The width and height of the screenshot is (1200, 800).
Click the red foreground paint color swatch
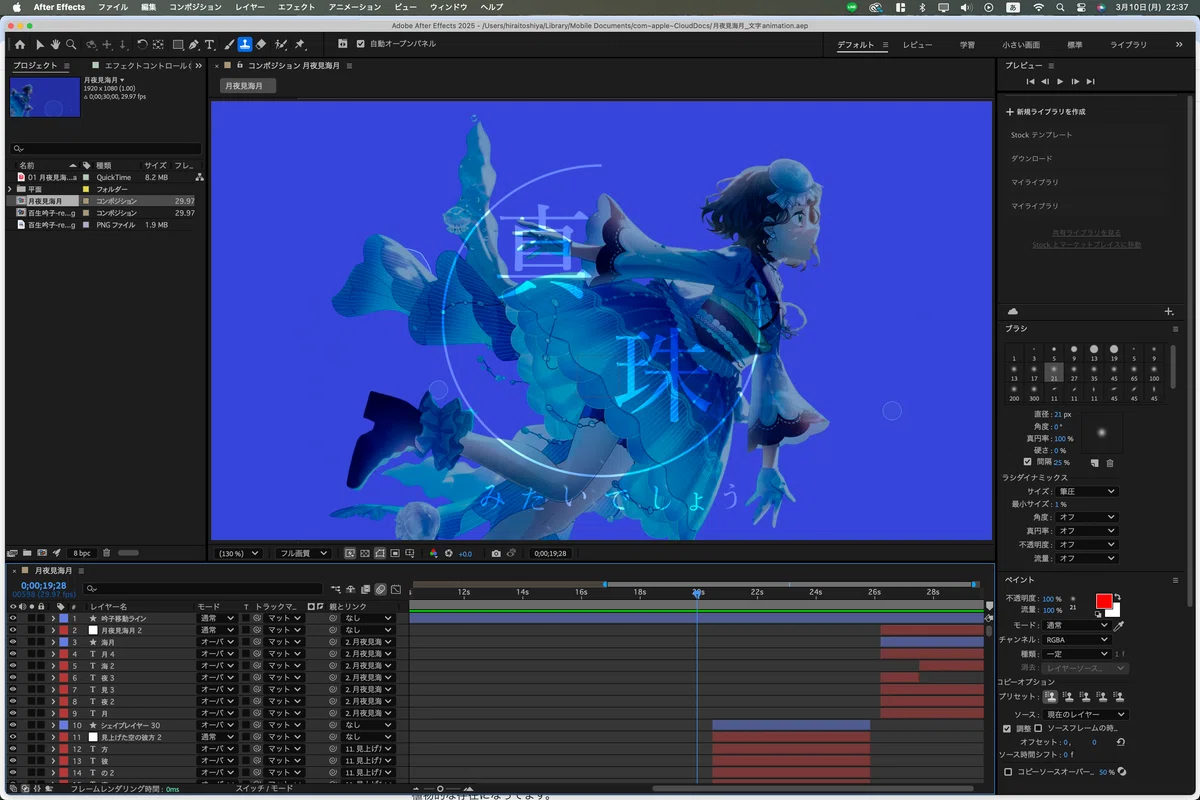tap(1103, 601)
